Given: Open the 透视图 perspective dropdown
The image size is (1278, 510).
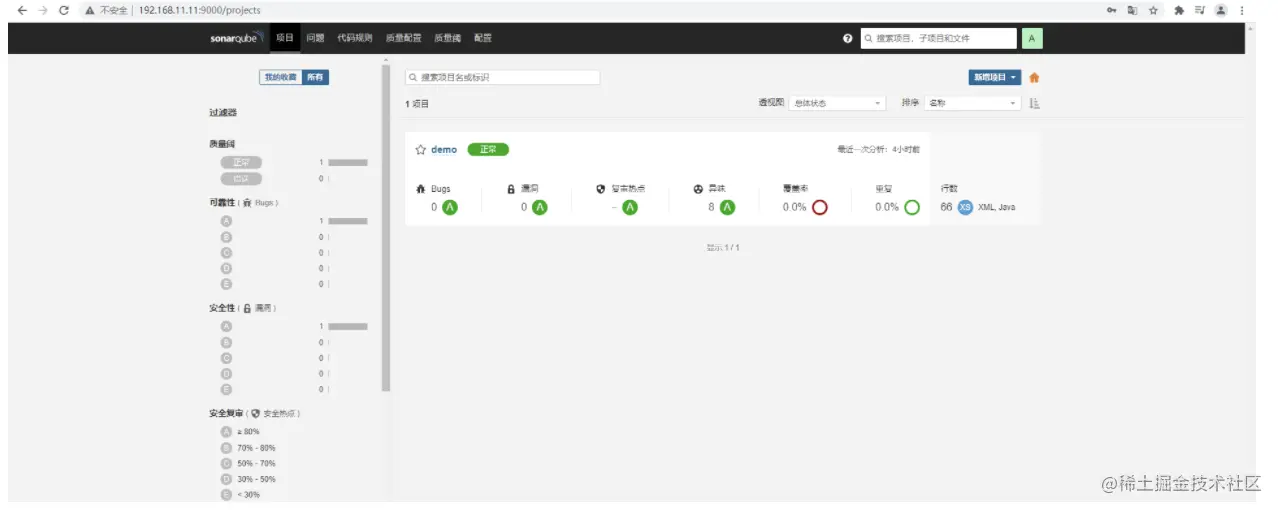Looking at the screenshot, I should coord(836,103).
